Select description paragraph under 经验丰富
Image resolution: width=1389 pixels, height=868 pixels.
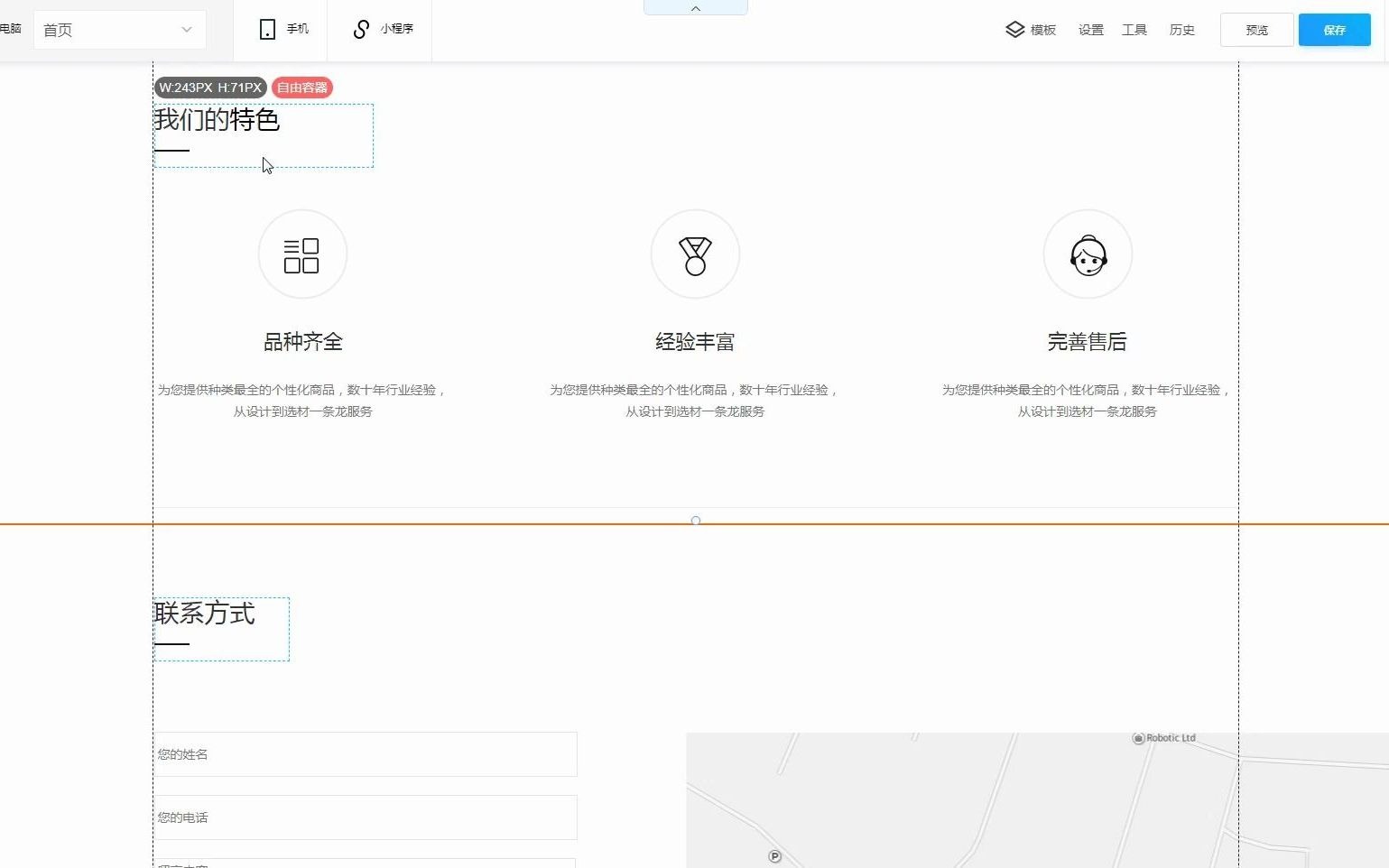(695, 401)
